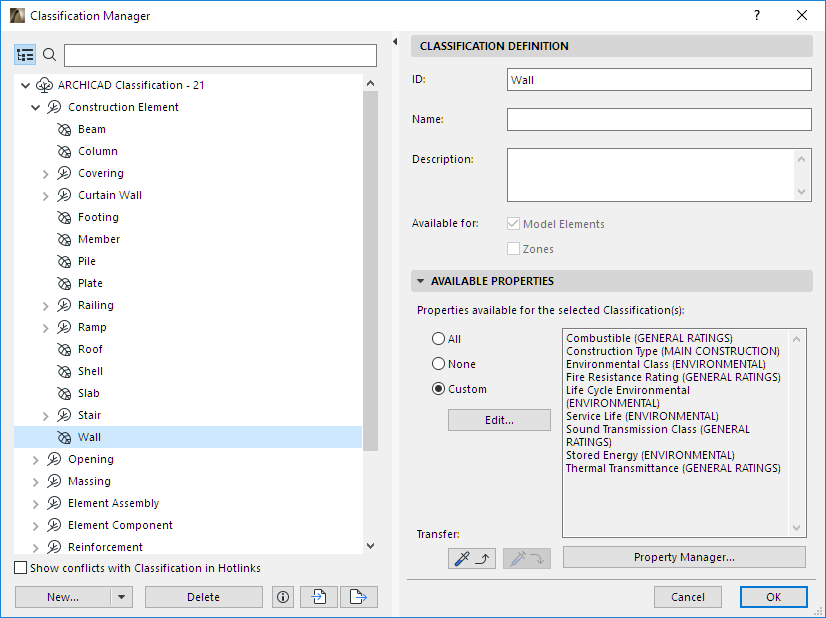
Task: Enable the Zones checkbox
Action: pyautogui.click(x=513, y=249)
